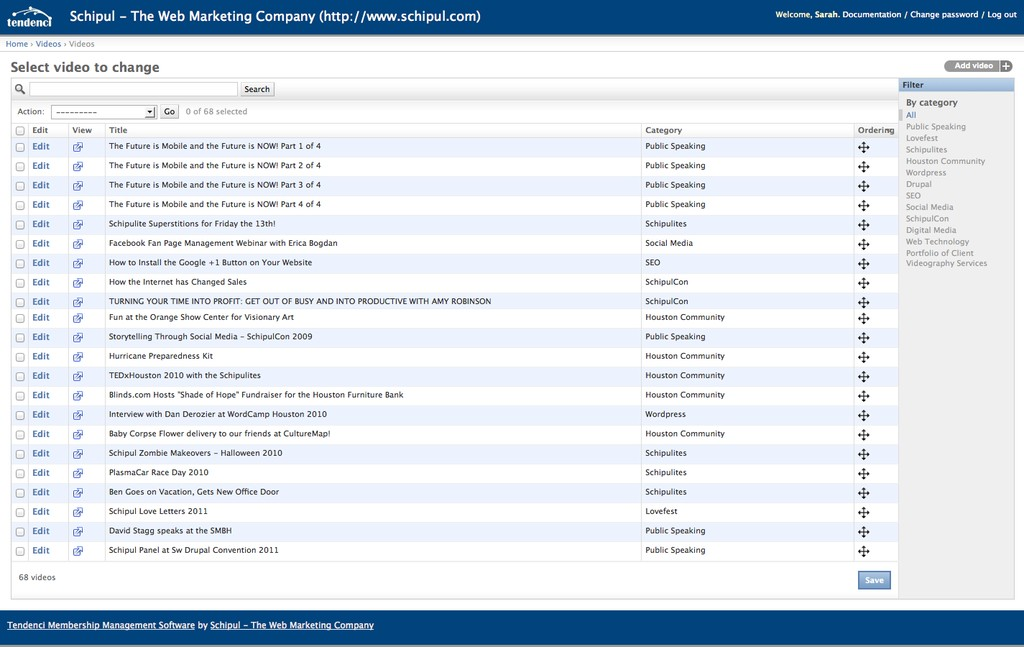Click ordering handle for TEDxHouston 2010 row
1024x647 pixels.
coord(863,377)
